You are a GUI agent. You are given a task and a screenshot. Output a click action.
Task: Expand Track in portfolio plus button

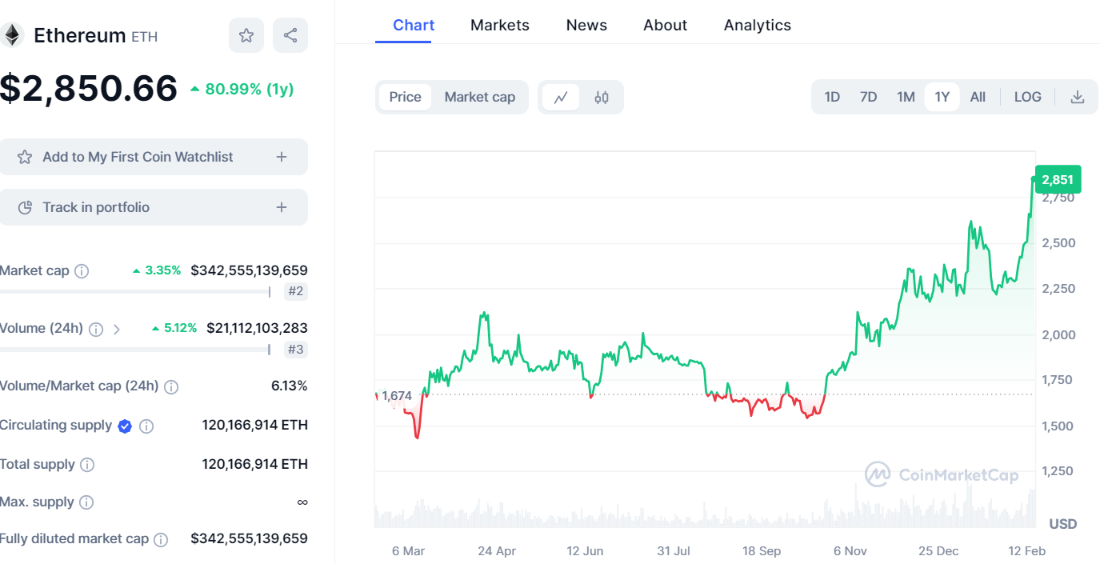(x=281, y=207)
